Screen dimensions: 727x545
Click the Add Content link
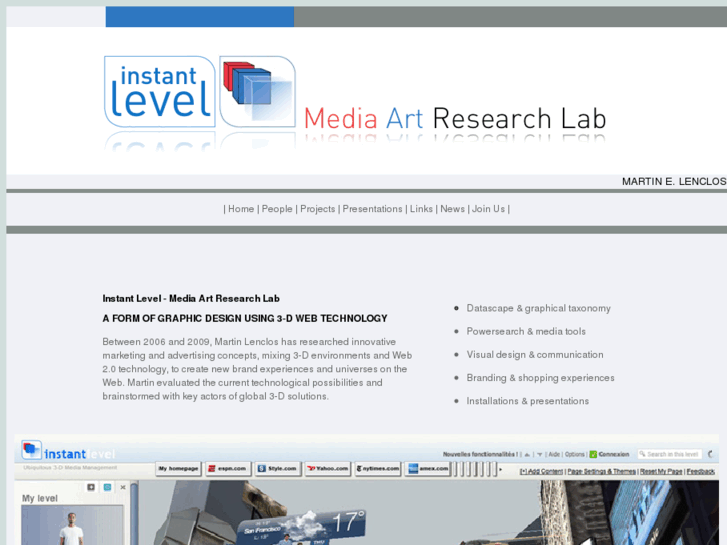541,471
